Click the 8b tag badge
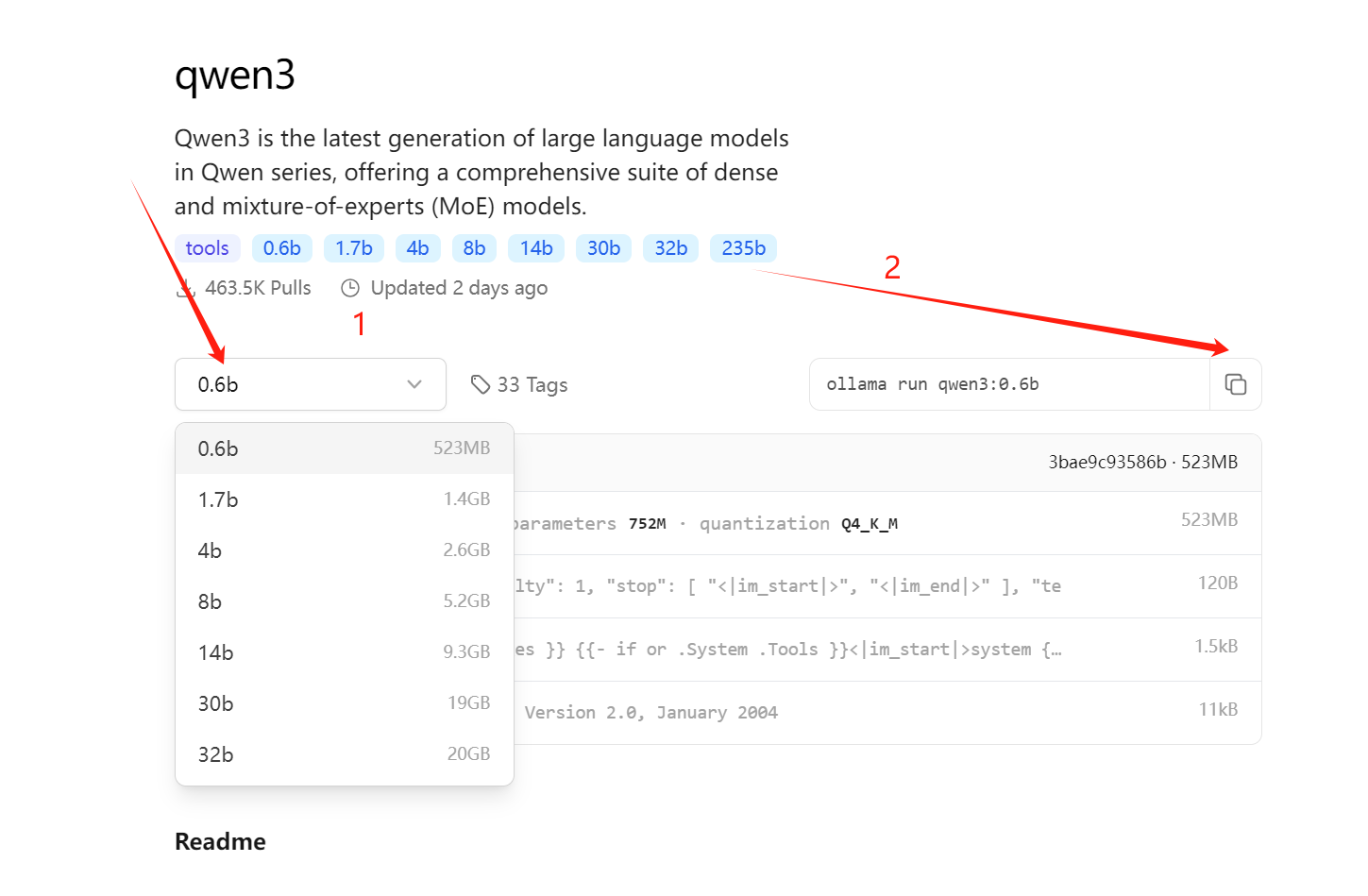Viewport: 1368px width, 896px height. point(475,248)
